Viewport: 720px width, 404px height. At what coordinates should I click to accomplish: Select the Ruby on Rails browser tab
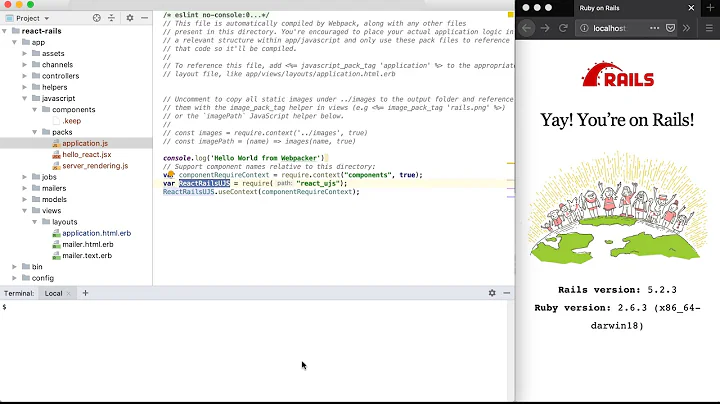pos(636,8)
